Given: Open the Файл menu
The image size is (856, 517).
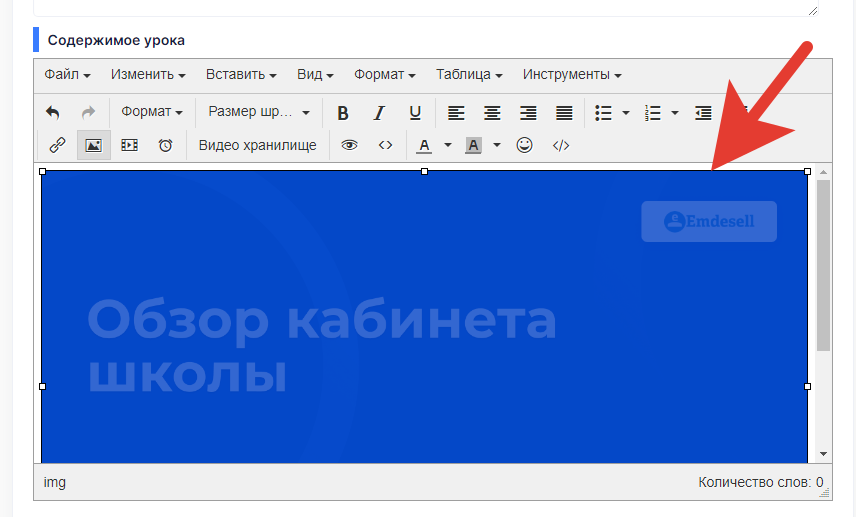Looking at the screenshot, I should click(67, 74).
